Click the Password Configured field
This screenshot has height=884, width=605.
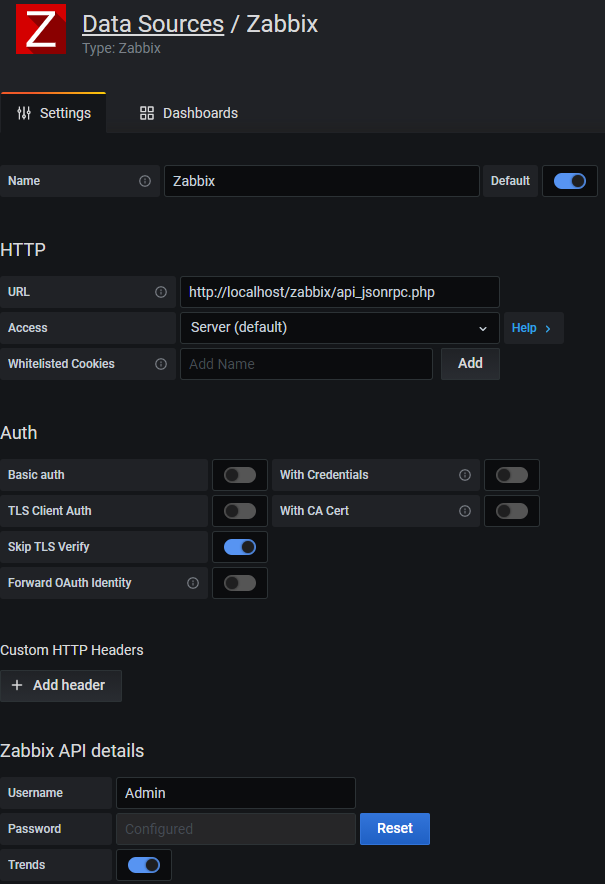pos(236,829)
